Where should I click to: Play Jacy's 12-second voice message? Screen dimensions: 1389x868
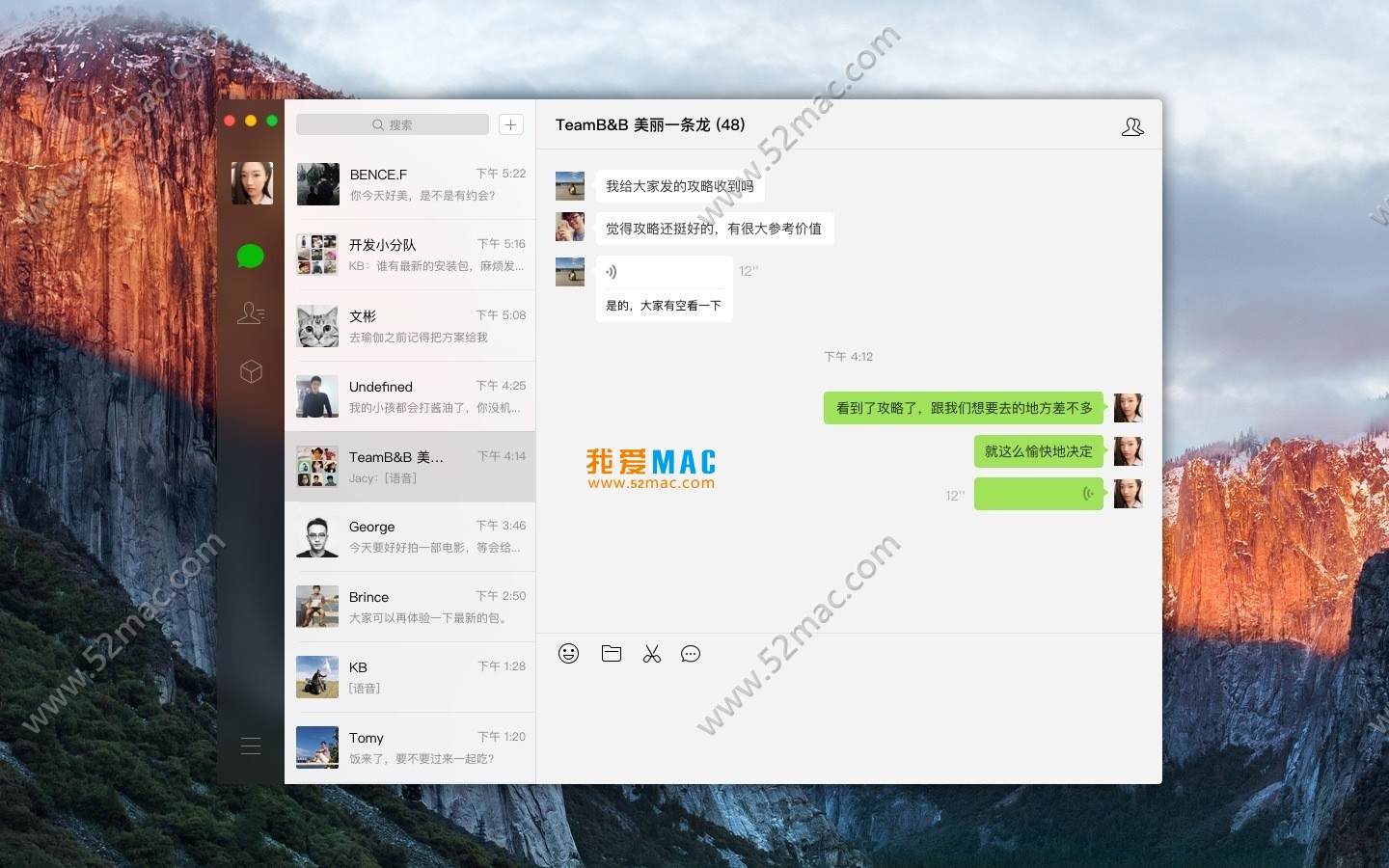pyautogui.click(x=664, y=271)
